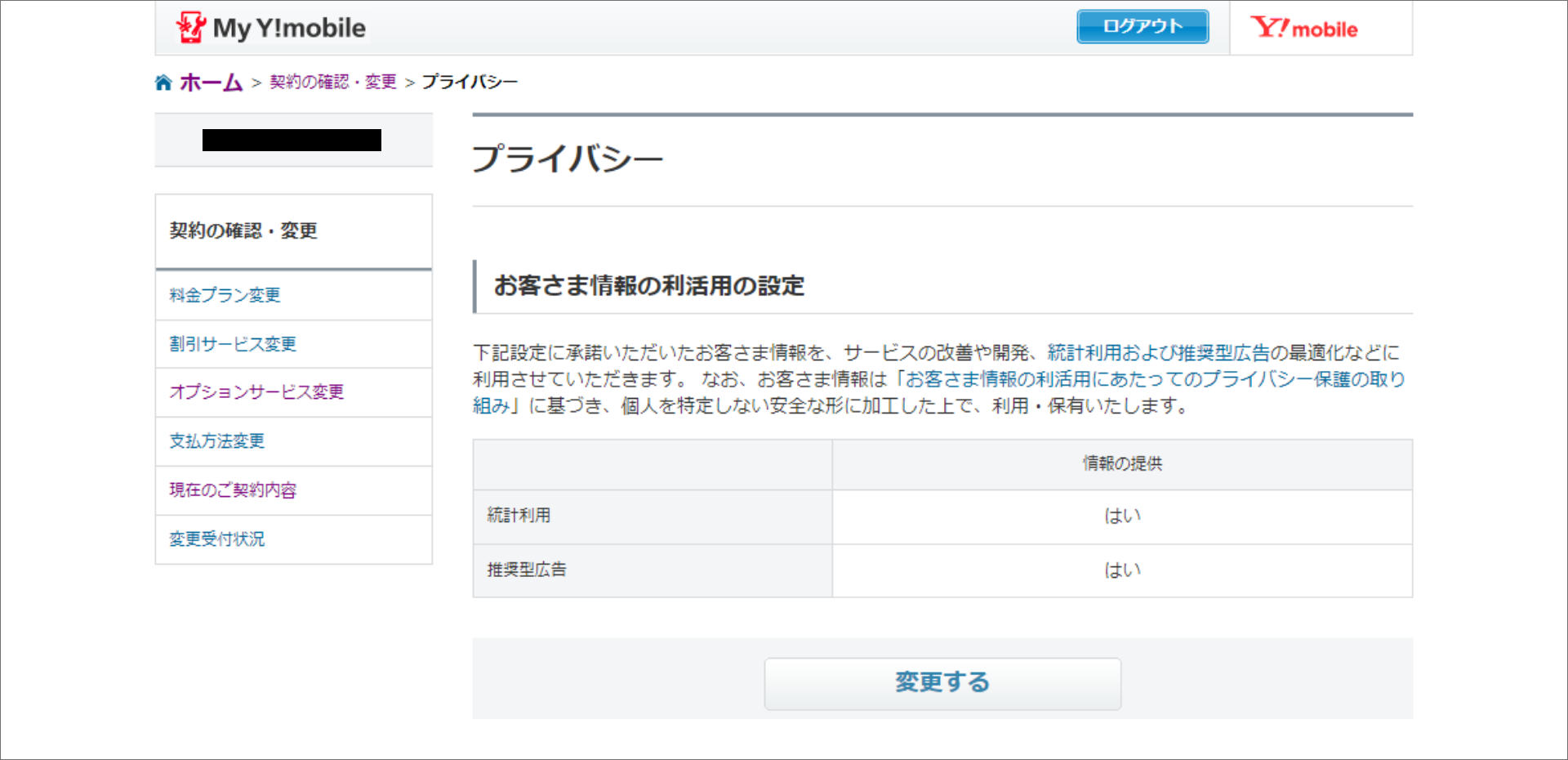View 現在のご契約内容 from the sidebar

point(233,490)
